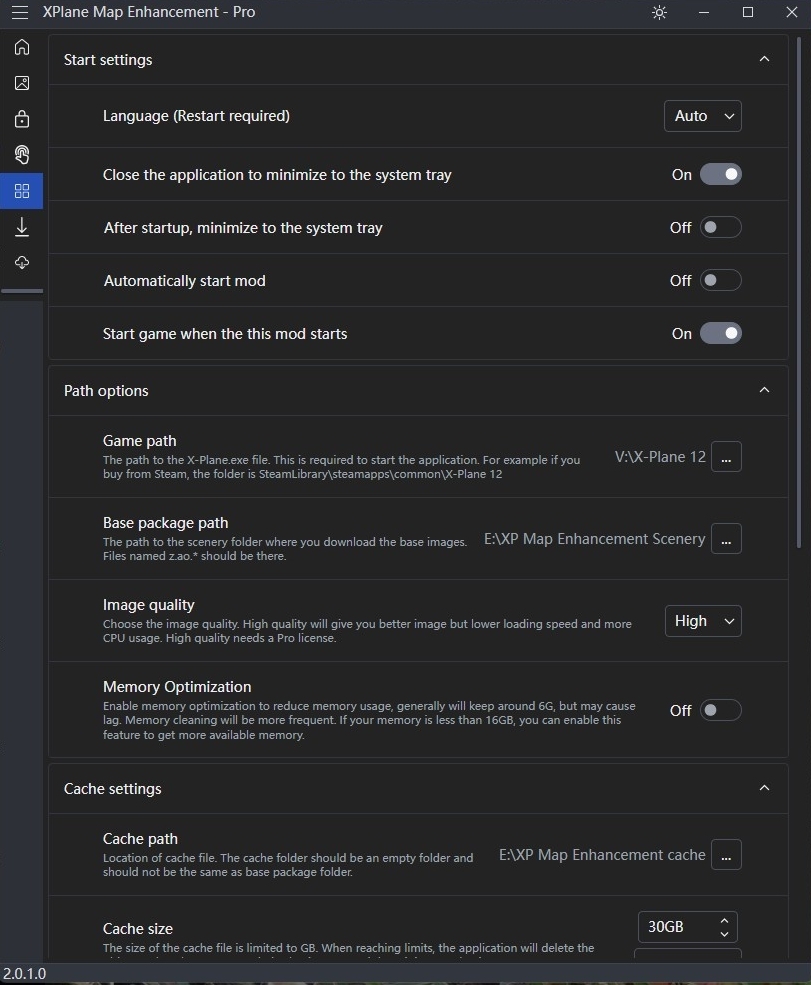This screenshot has height=985, width=811.
Task: Click the lock sidebar icon
Action: (22, 119)
